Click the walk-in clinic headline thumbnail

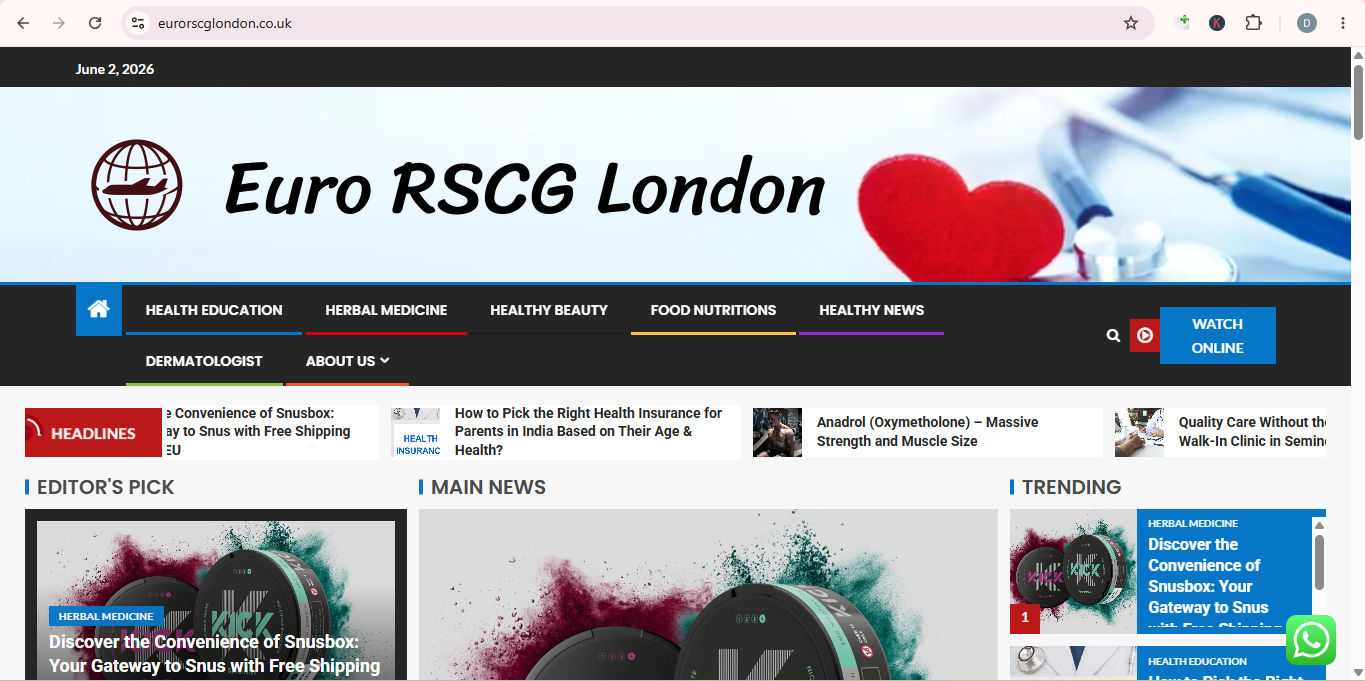pos(1139,432)
